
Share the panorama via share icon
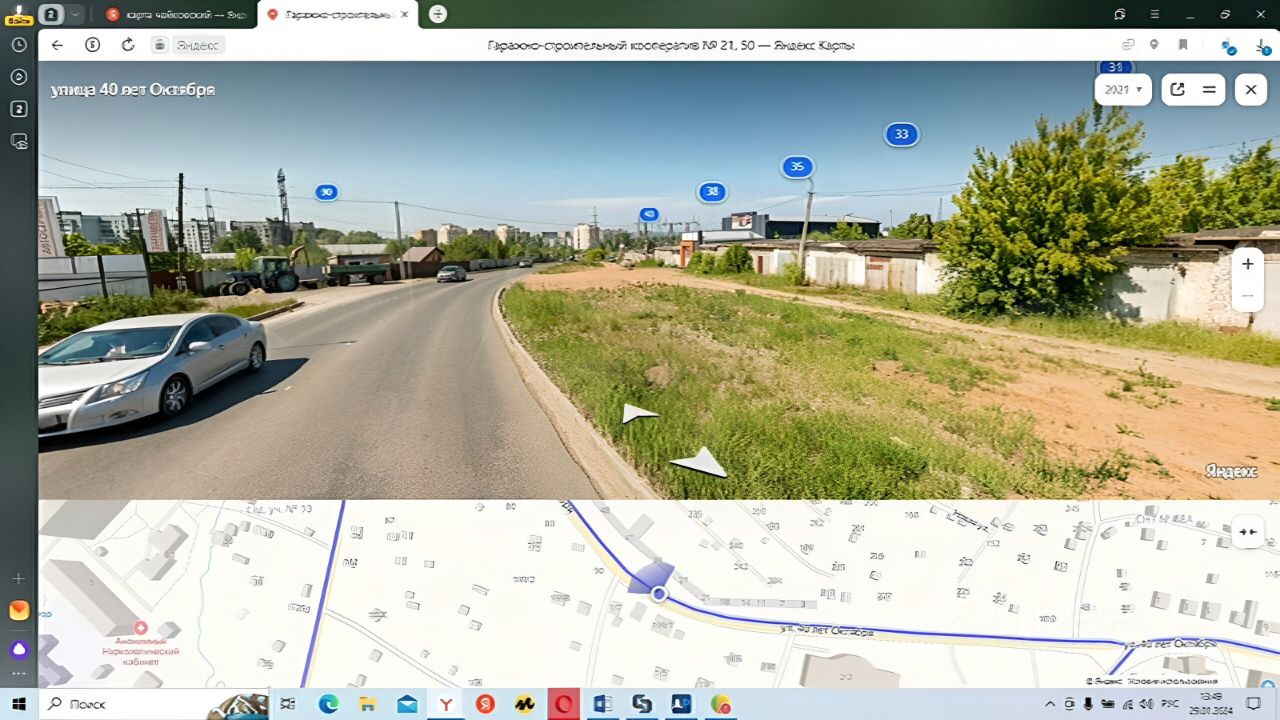[1178, 89]
